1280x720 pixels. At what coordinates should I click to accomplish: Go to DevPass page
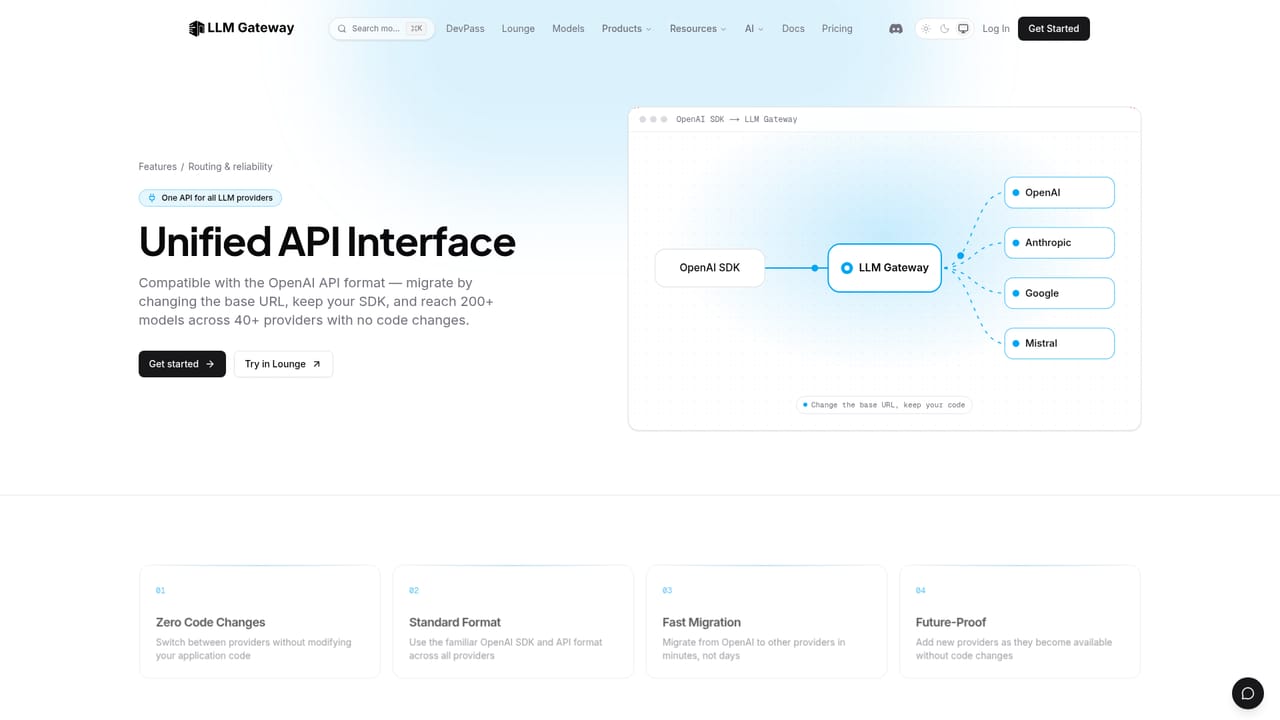465,29
